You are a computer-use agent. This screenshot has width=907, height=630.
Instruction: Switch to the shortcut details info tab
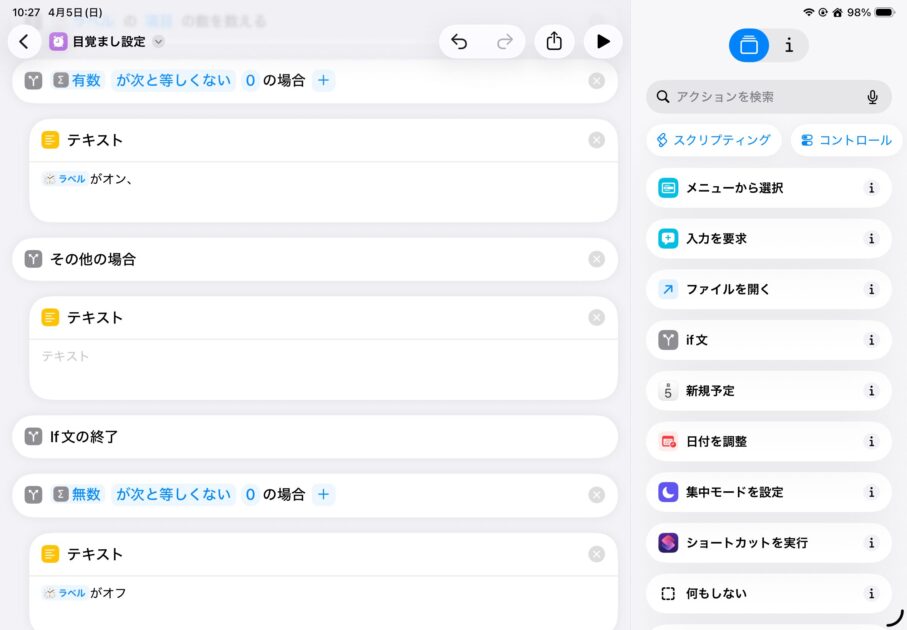(789, 45)
